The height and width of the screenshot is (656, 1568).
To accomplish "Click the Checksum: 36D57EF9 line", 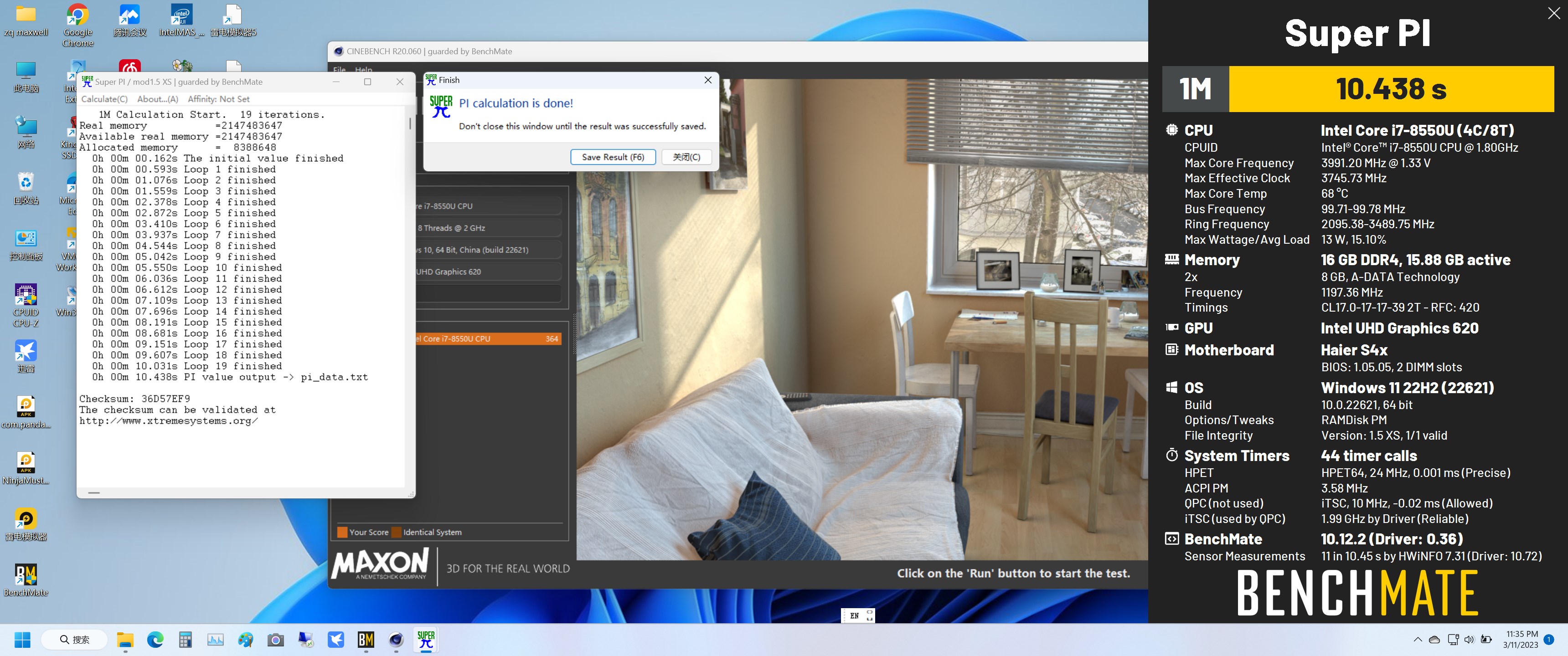I will (134, 399).
